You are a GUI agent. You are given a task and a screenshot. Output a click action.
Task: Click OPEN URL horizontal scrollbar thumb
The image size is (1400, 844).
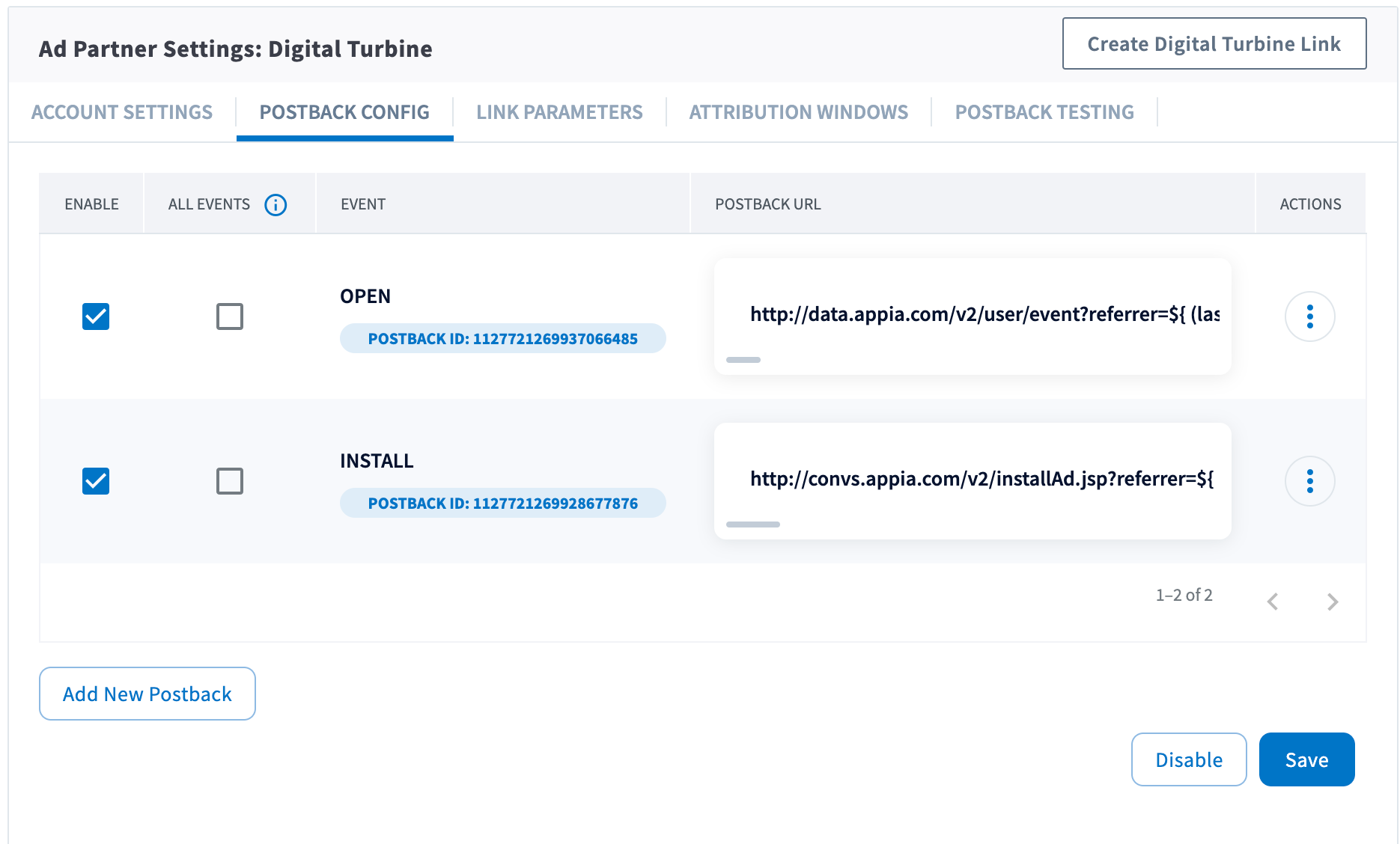tap(743, 360)
